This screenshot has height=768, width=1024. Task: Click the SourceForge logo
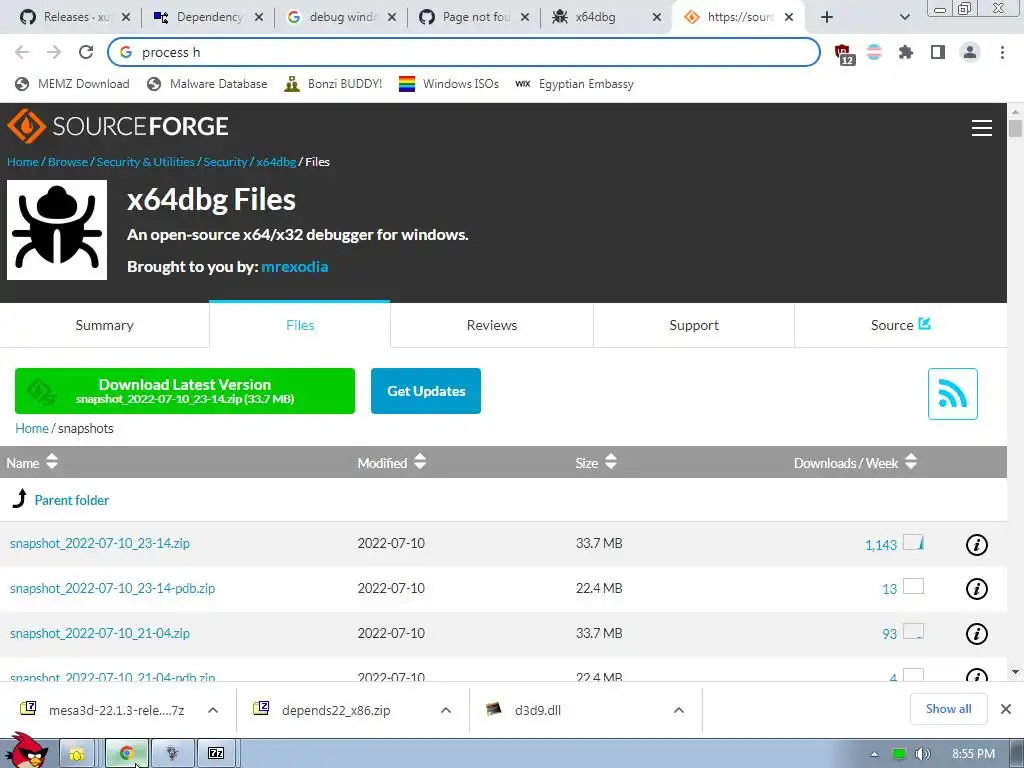click(x=118, y=126)
